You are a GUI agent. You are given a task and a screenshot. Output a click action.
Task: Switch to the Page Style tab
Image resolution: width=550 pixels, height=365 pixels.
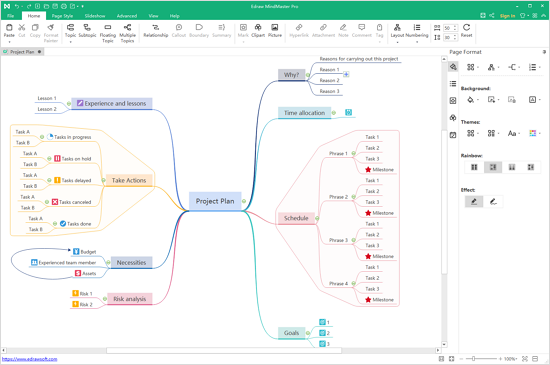(x=62, y=16)
